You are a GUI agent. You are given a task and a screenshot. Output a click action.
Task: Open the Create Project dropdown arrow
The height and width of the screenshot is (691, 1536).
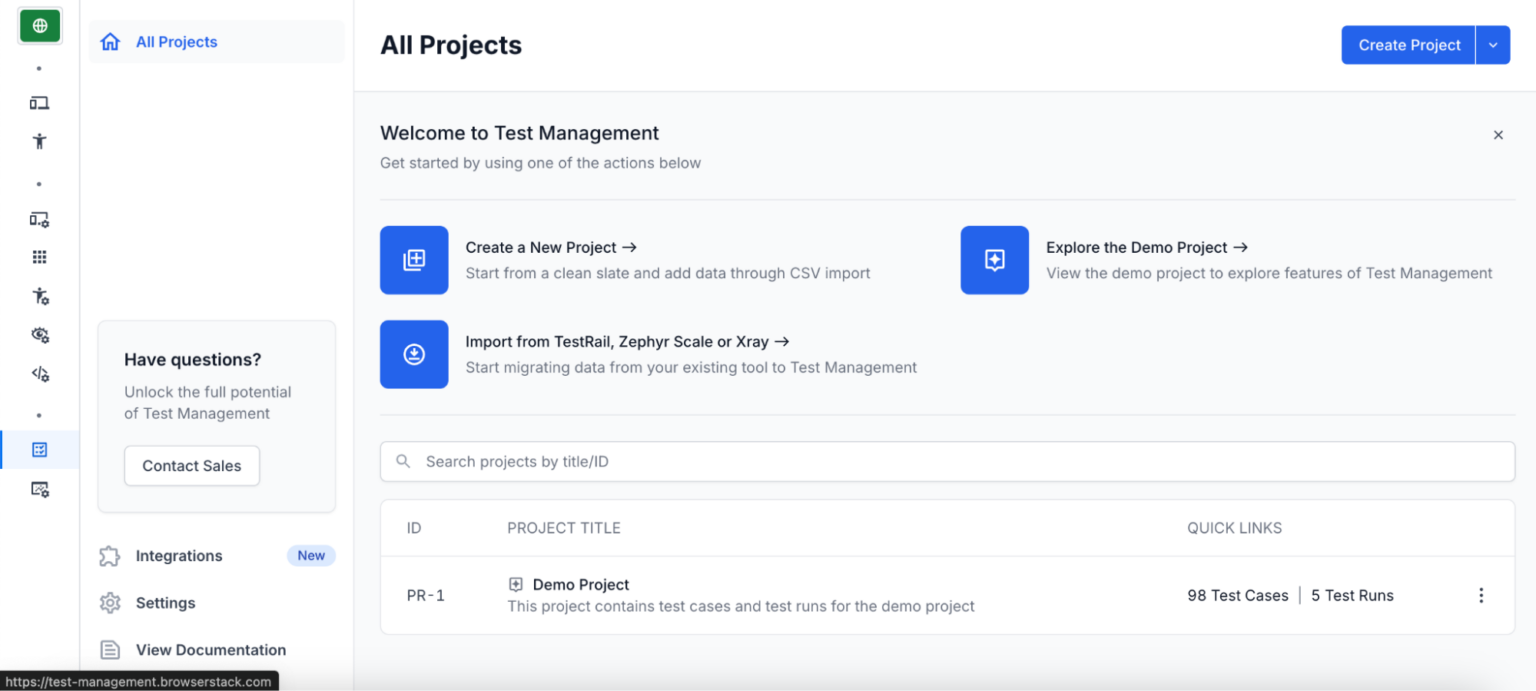click(1492, 45)
